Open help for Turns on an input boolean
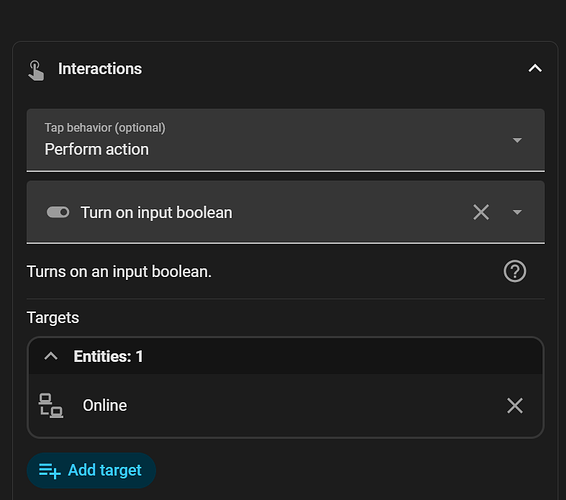 coord(515,271)
